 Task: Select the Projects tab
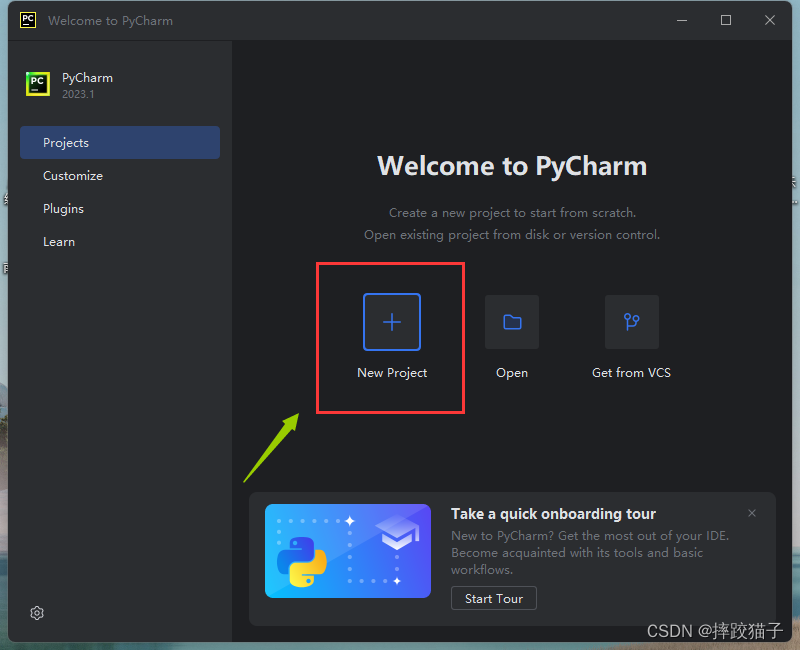click(120, 142)
